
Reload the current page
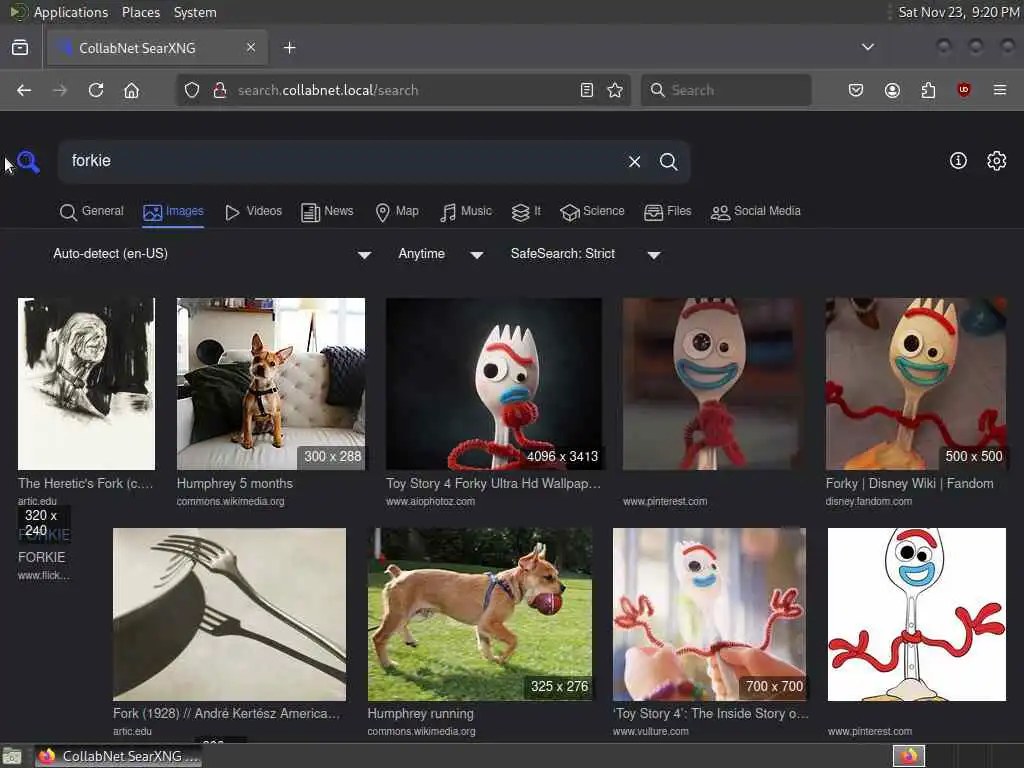(96, 90)
